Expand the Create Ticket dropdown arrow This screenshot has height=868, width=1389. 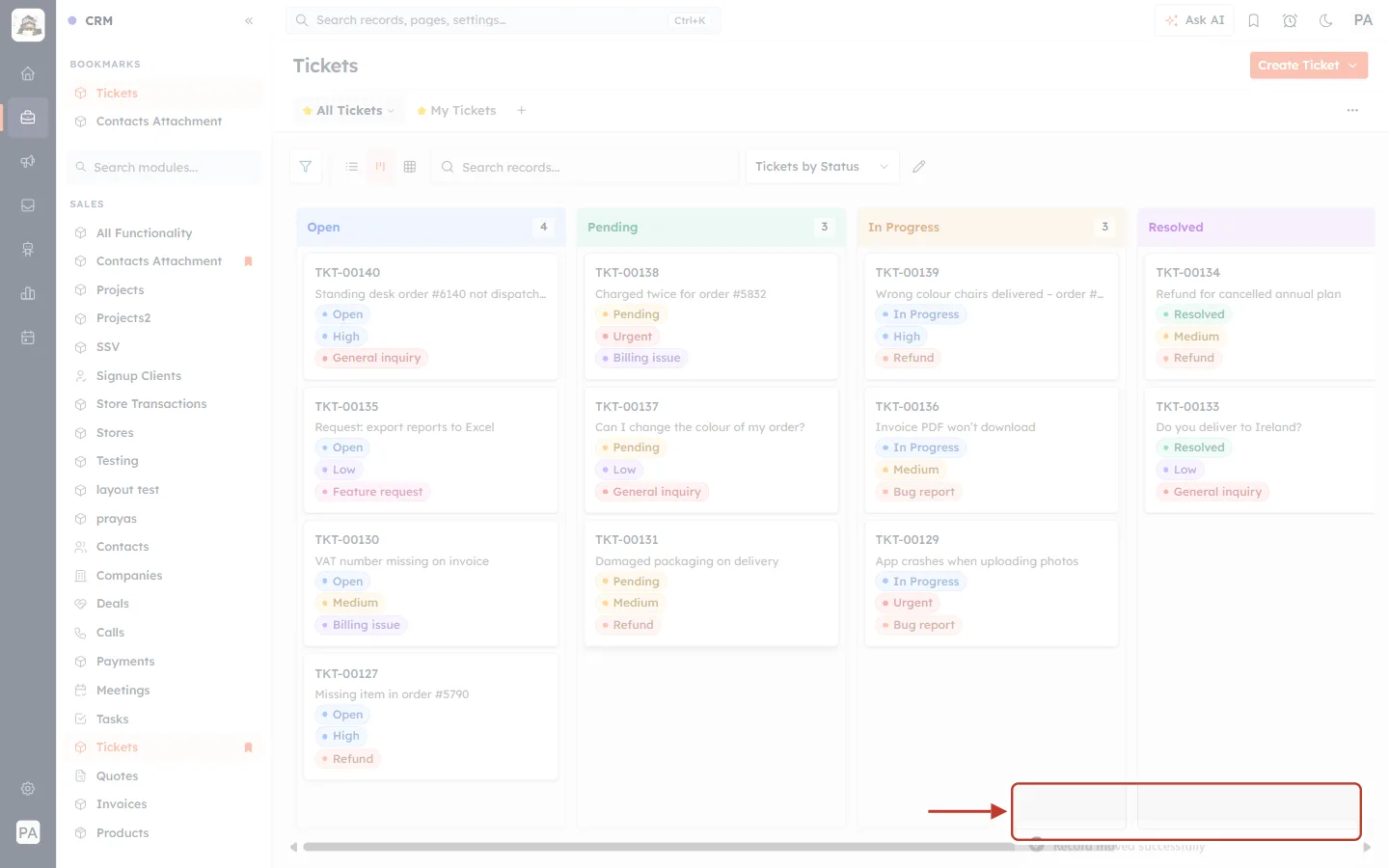(1353, 66)
